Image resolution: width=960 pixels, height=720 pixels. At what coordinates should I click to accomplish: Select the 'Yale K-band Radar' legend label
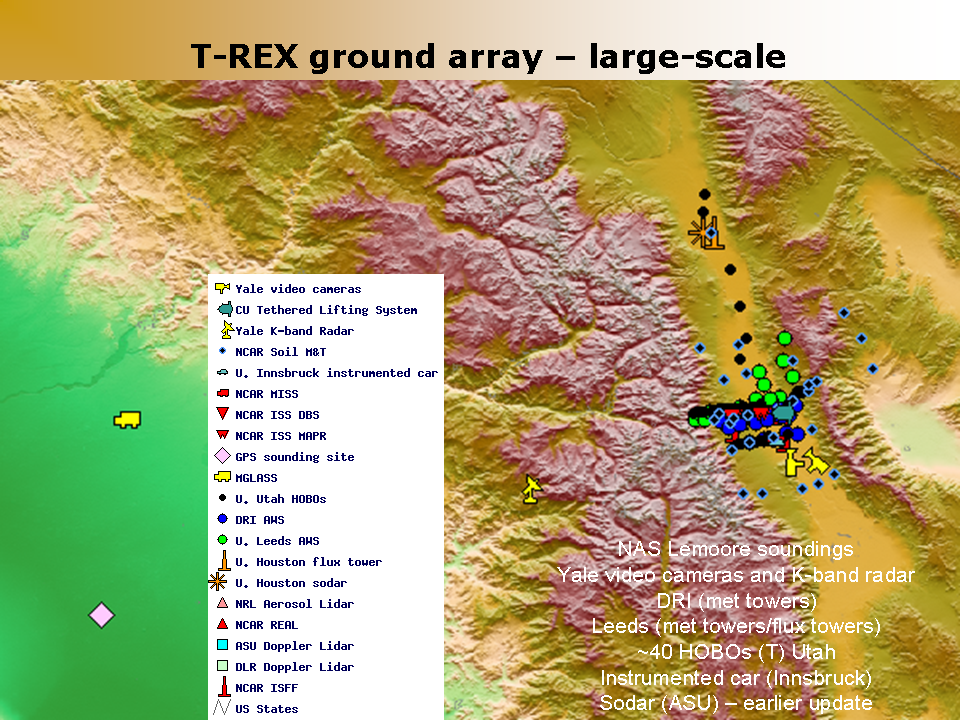(294, 331)
